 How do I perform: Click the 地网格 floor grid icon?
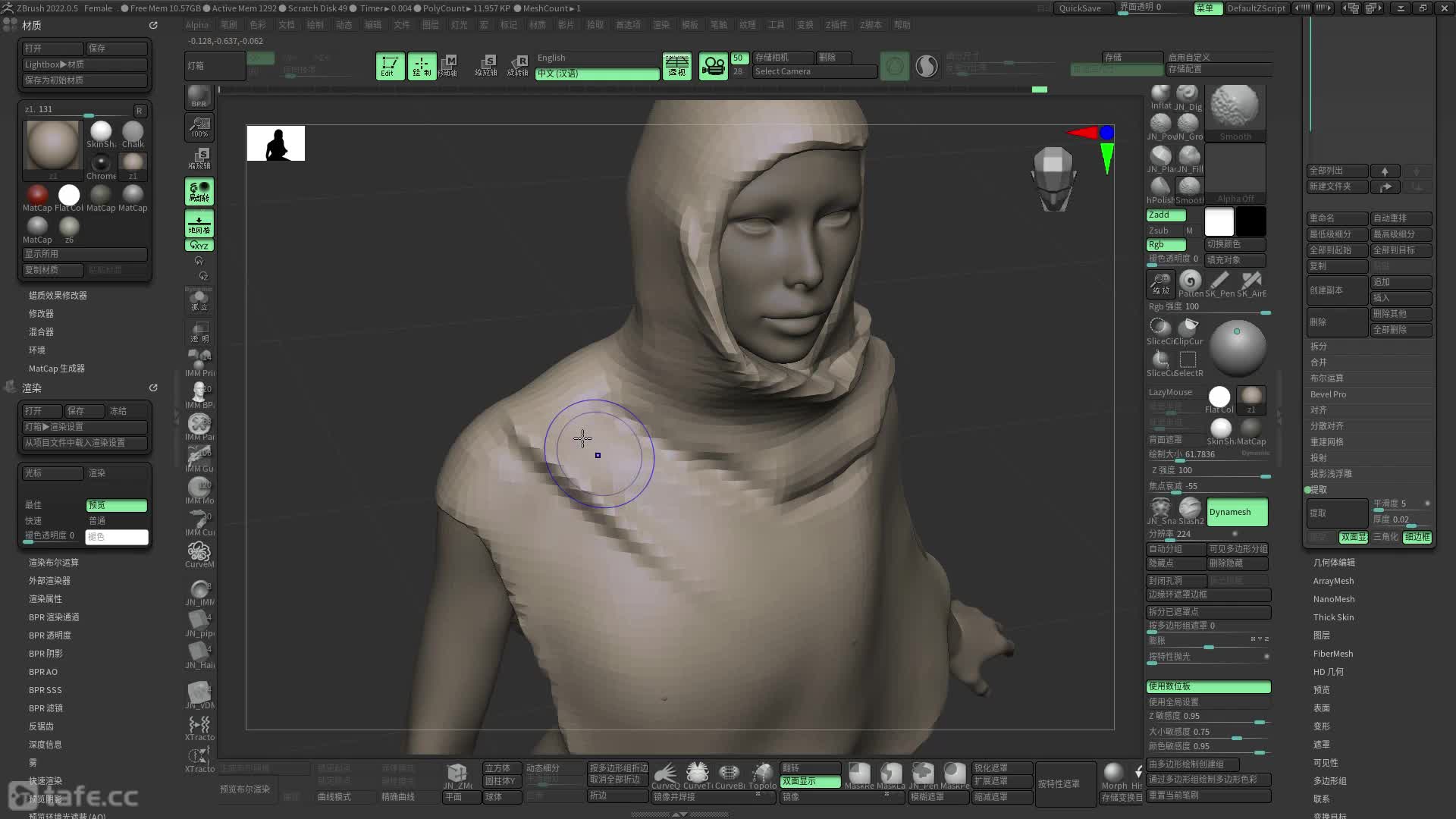coord(199,223)
